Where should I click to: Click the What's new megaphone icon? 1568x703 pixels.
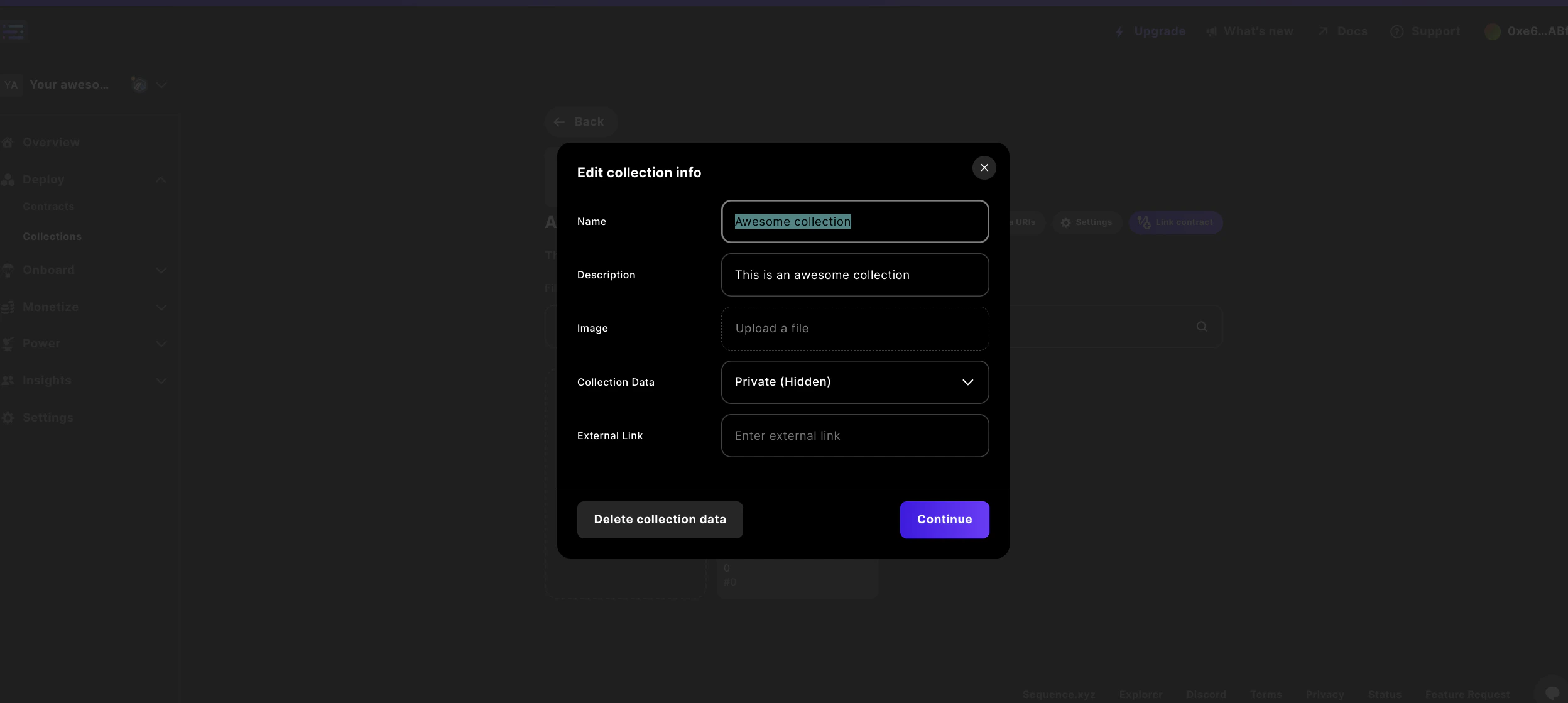(x=1211, y=31)
